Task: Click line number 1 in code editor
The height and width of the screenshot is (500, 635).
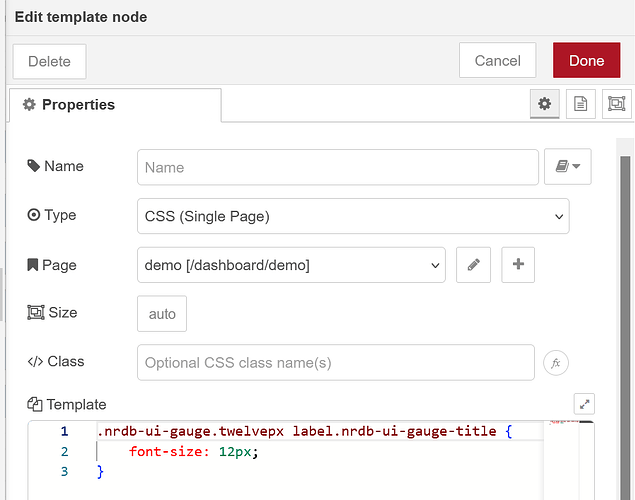Action: coord(64,432)
